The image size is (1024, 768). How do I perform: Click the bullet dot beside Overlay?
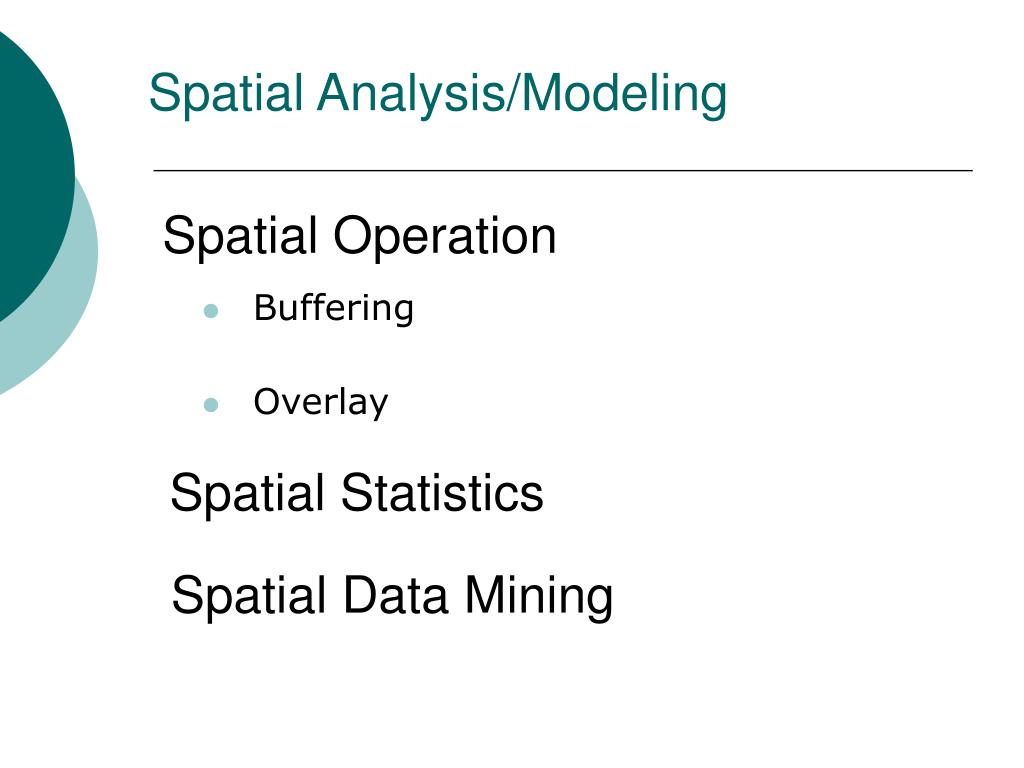[210, 405]
